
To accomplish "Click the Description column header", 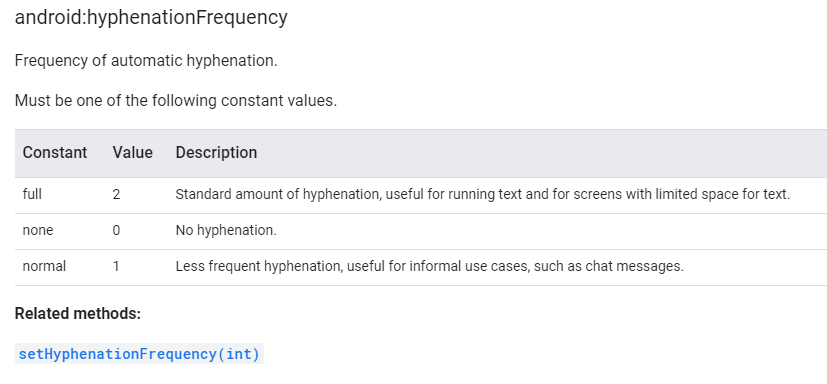I will click(216, 152).
